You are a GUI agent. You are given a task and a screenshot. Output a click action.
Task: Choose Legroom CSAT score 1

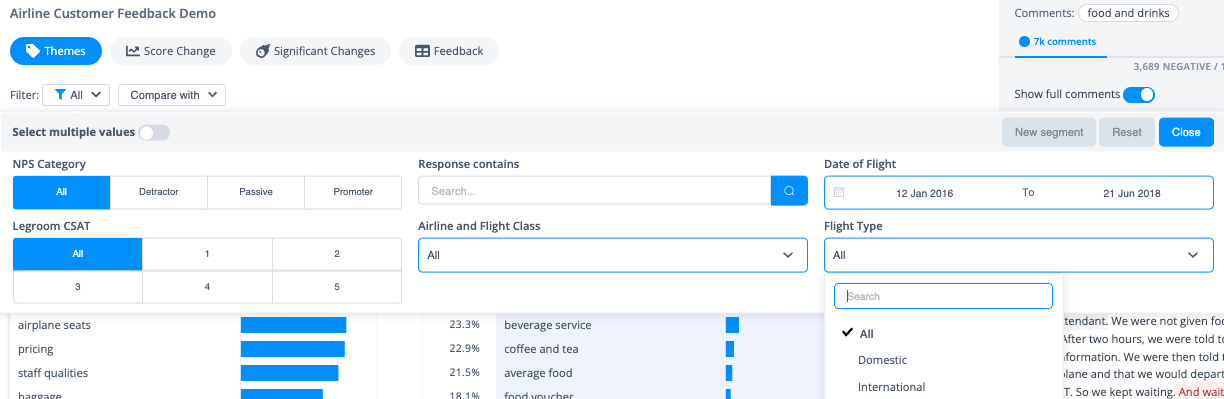pos(207,254)
